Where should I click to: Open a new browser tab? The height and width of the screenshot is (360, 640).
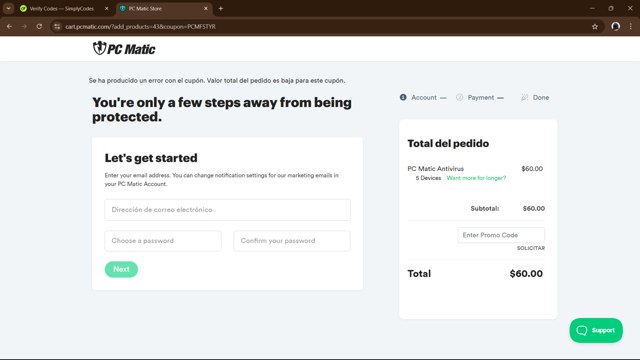[221, 8]
